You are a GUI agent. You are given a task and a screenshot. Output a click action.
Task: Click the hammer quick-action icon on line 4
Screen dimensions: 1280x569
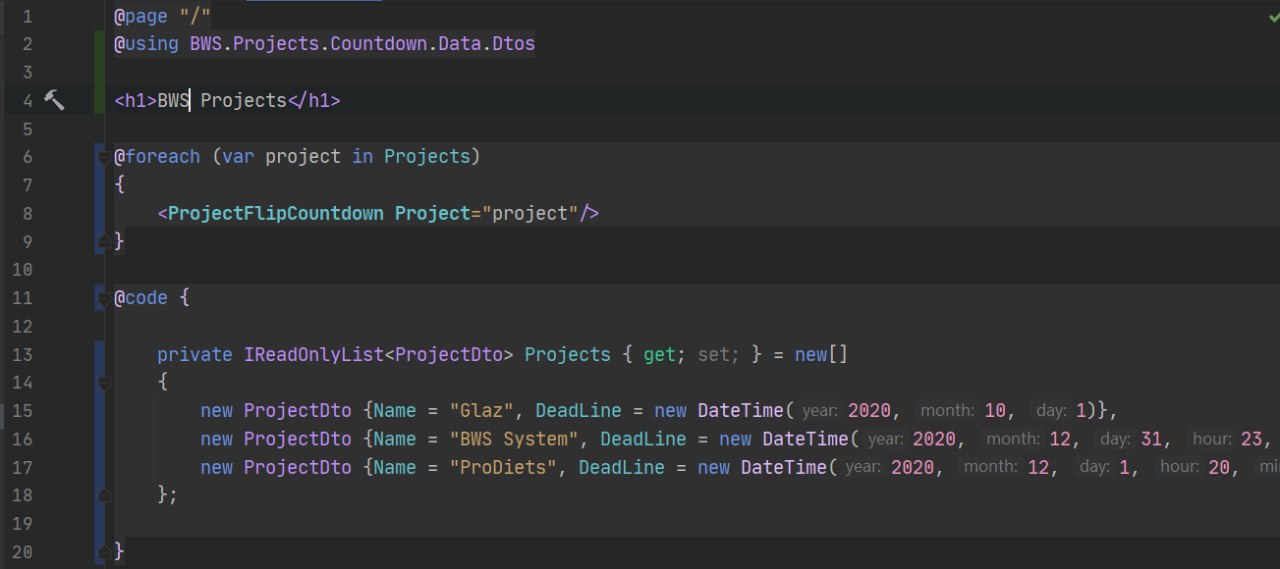pos(54,100)
